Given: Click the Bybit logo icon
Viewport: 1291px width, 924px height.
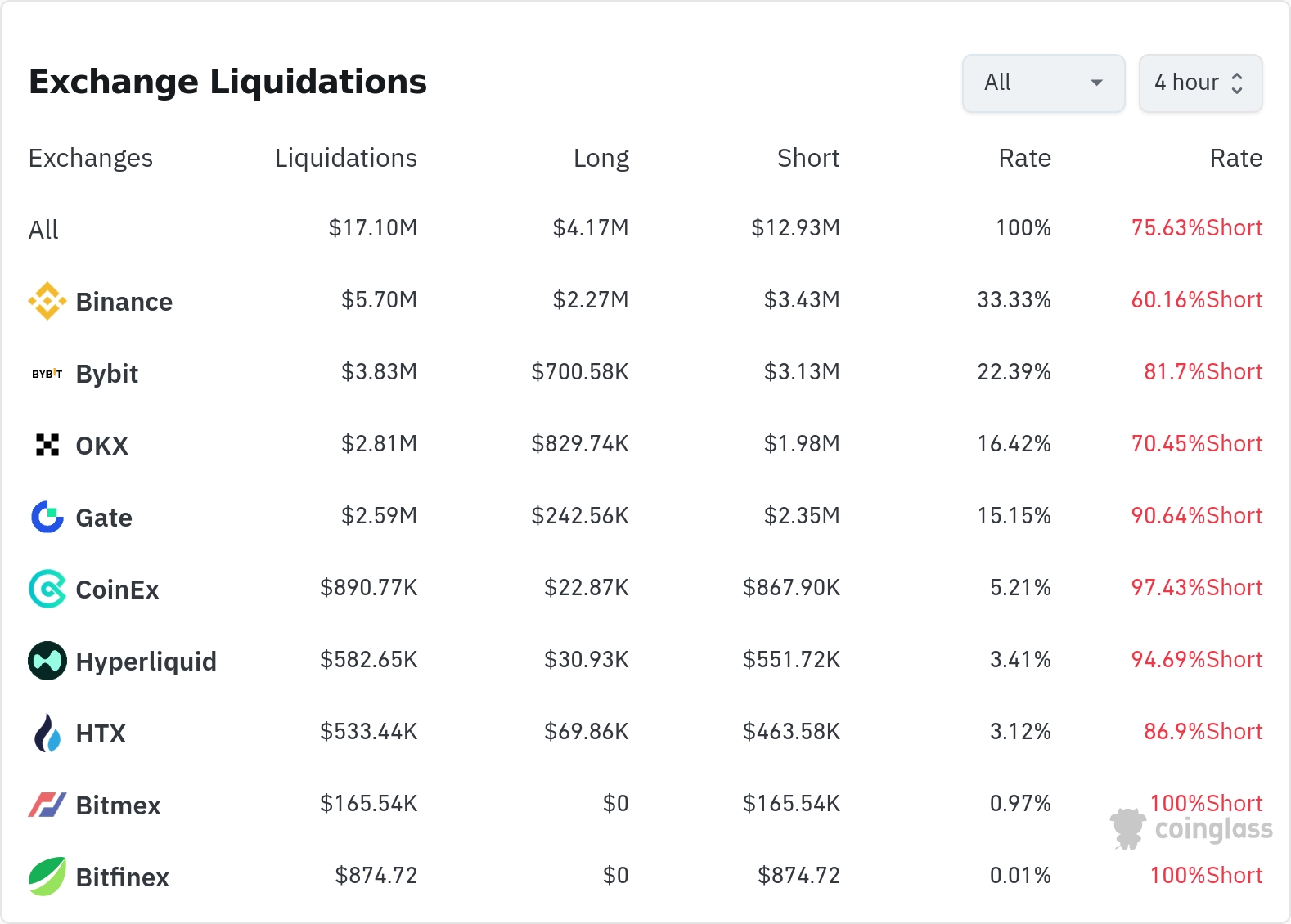Looking at the screenshot, I should click(47, 374).
